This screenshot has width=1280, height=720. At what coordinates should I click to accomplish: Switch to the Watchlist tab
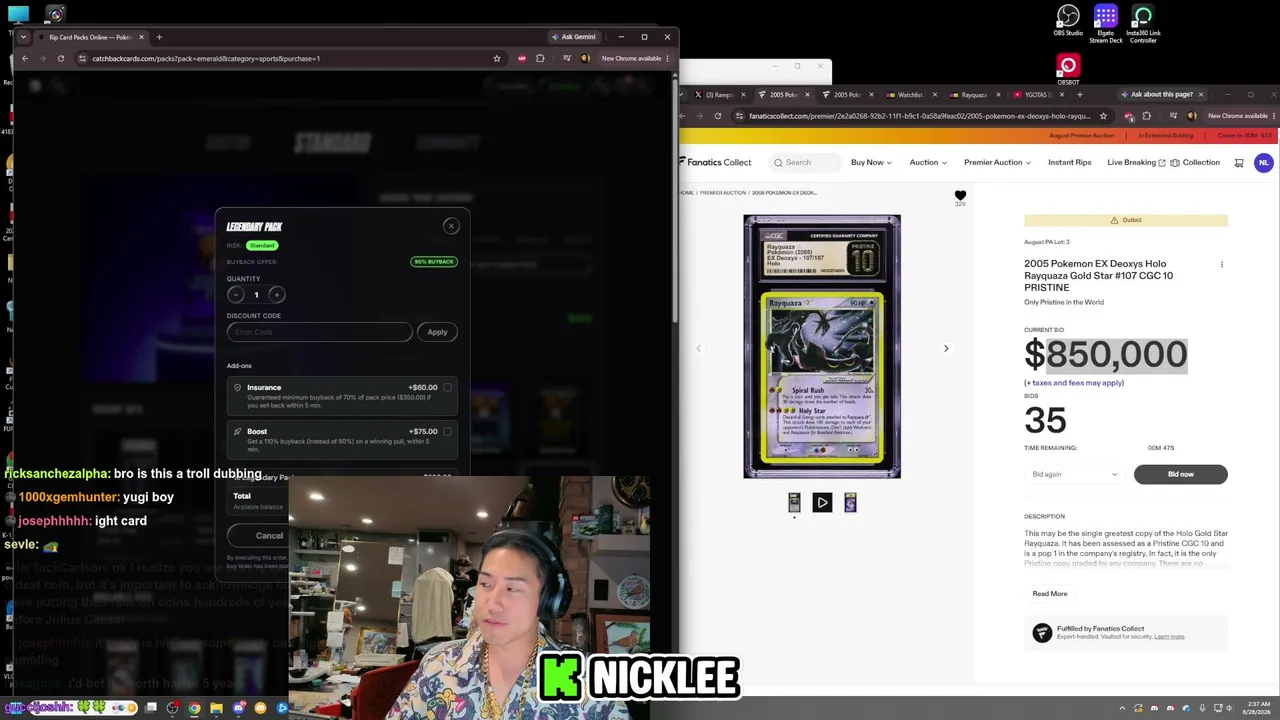pyautogui.click(x=910, y=95)
